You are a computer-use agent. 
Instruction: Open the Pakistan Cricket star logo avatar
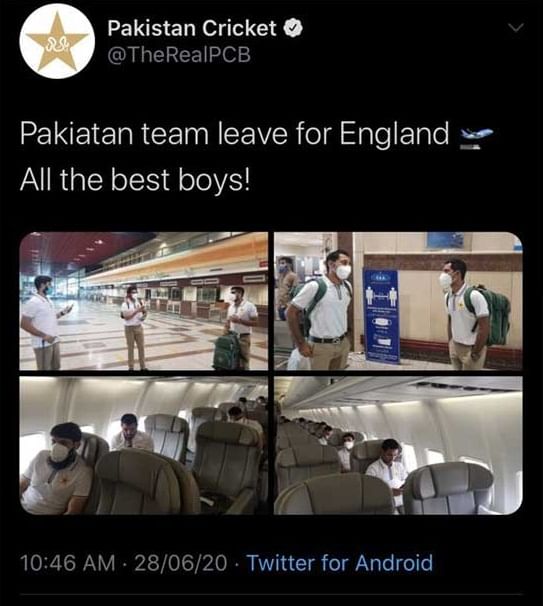pos(58,41)
